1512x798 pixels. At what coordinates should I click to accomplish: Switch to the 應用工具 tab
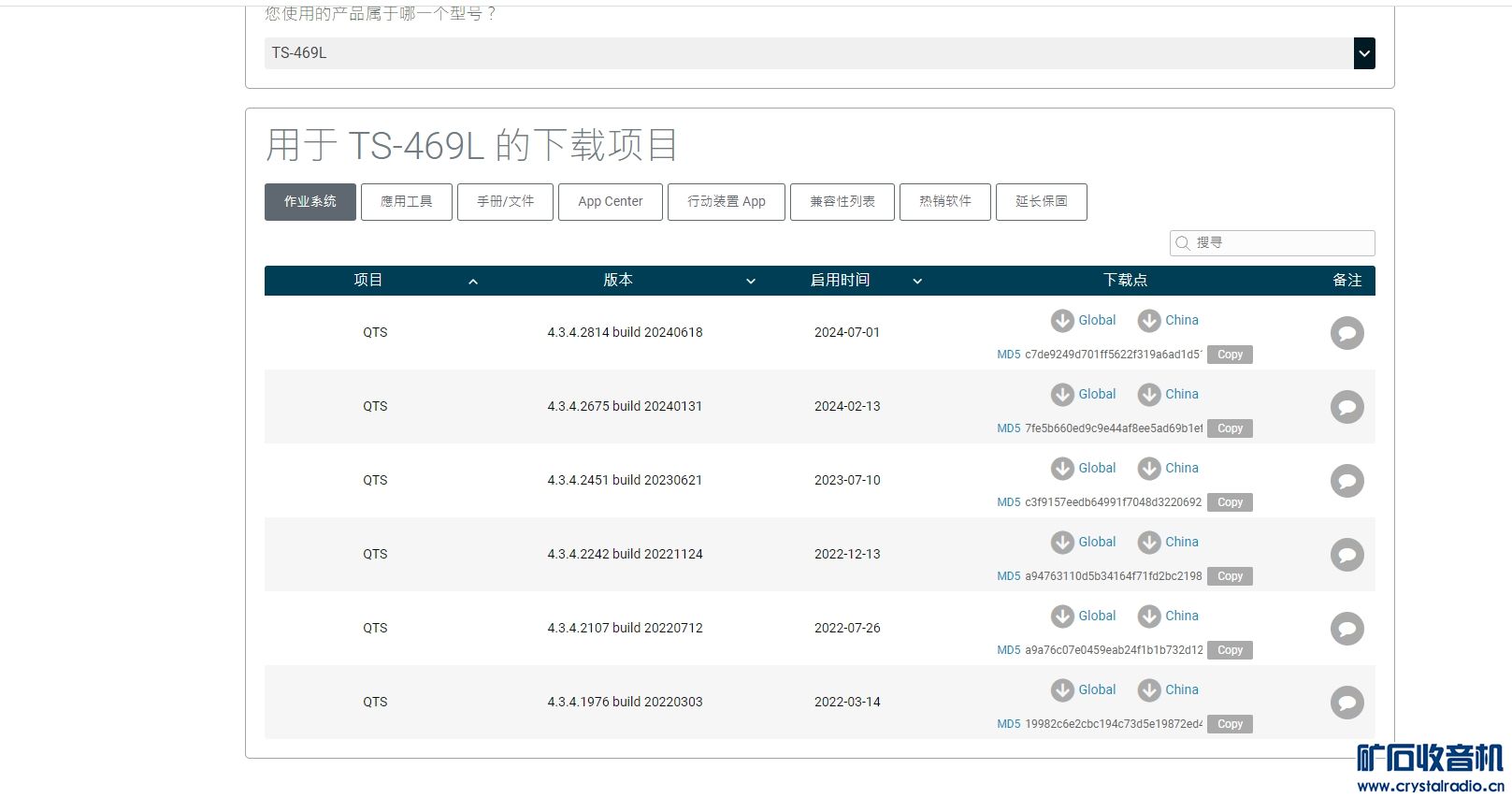(x=407, y=202)
